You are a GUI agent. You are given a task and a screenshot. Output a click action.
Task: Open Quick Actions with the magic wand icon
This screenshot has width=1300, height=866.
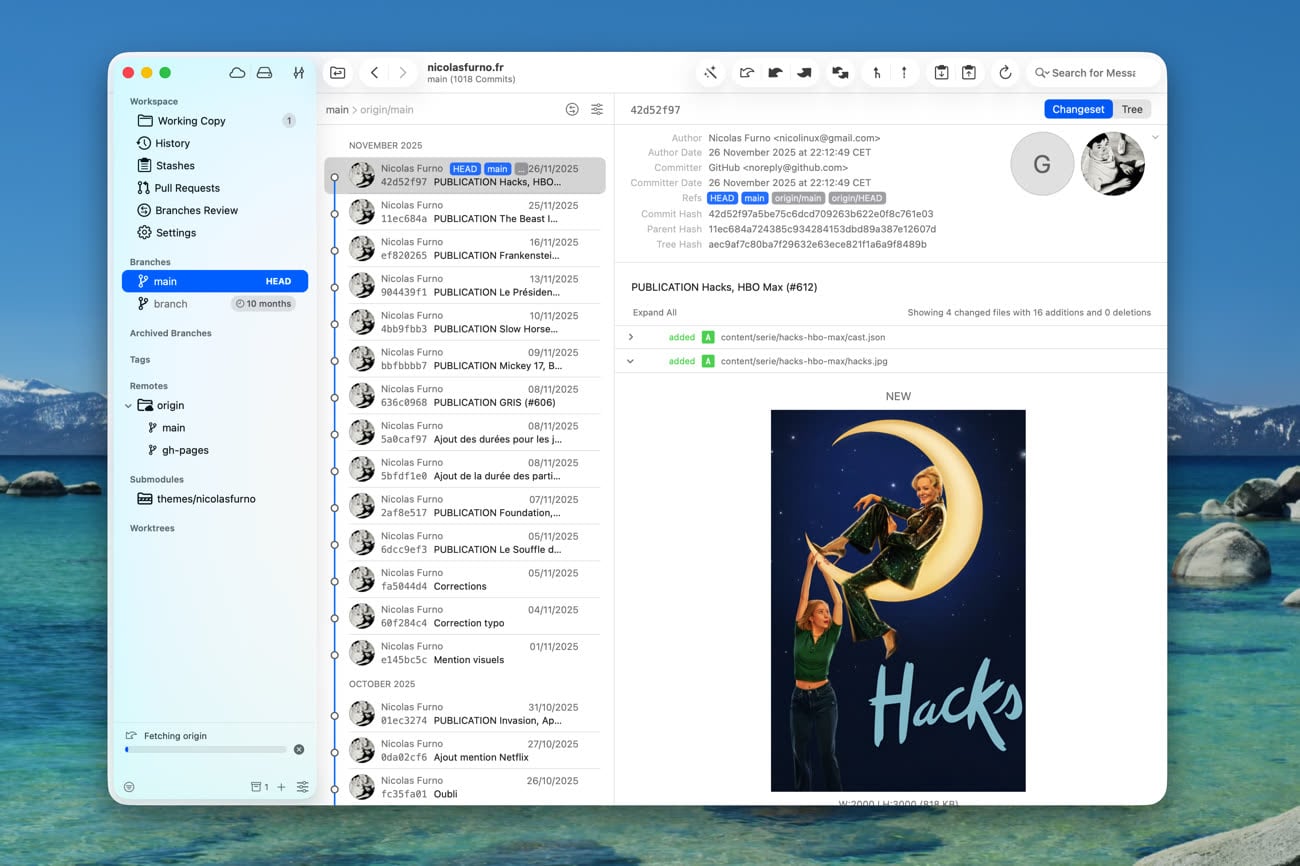click(711, 73)
